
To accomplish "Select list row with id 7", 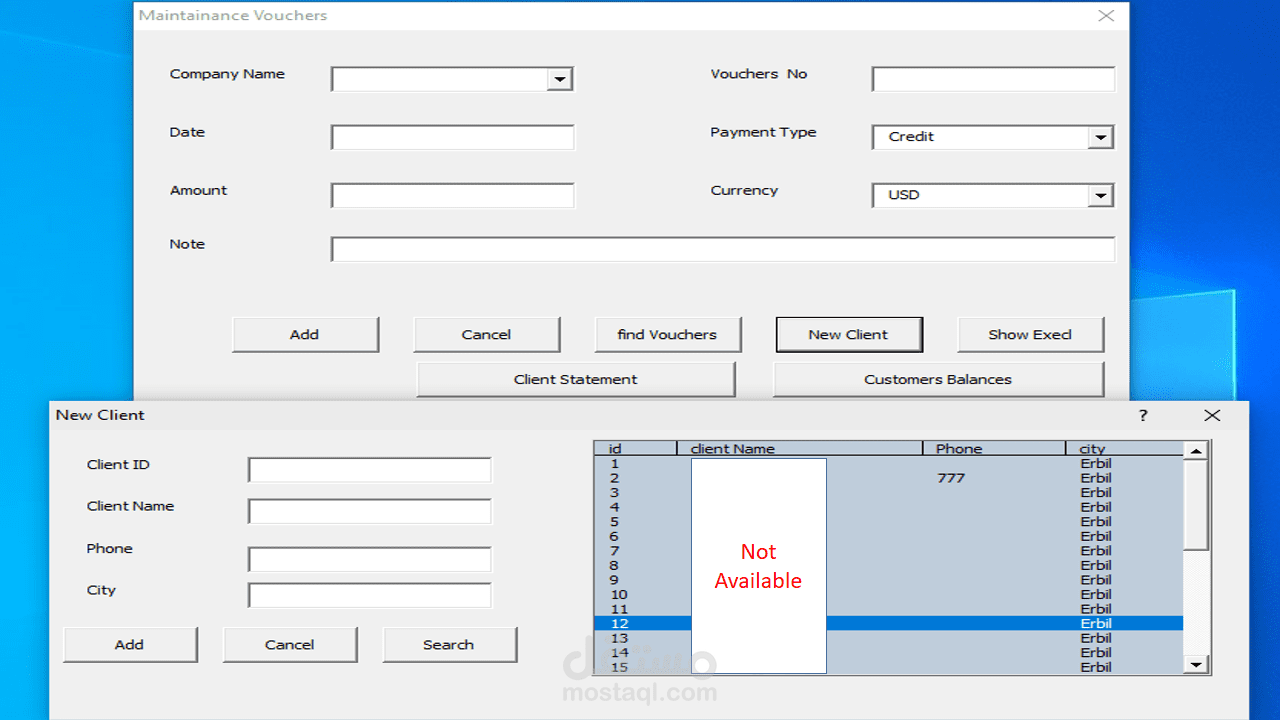I will pyautogui.click(x=889, y=551).
